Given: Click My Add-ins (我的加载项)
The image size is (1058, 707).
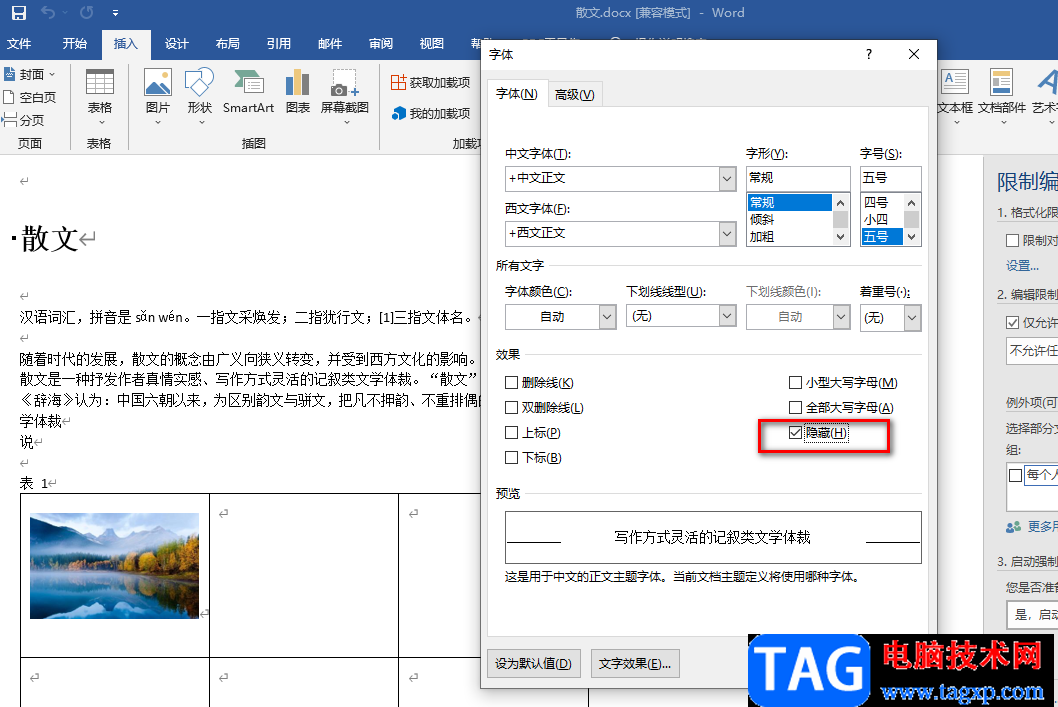Looking at the screenshot, I should [x=430, y=113].
